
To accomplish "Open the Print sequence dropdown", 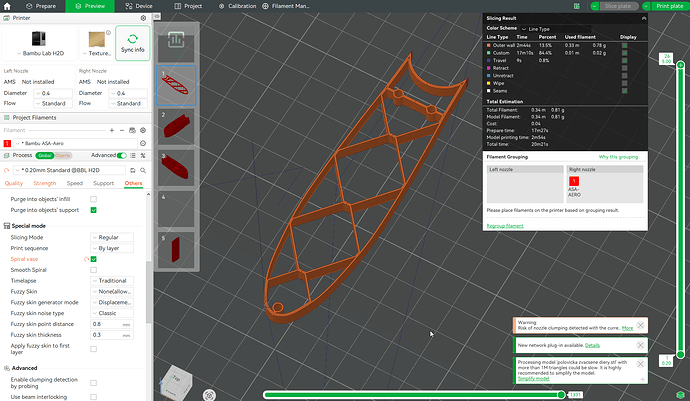I will [112, 248].
